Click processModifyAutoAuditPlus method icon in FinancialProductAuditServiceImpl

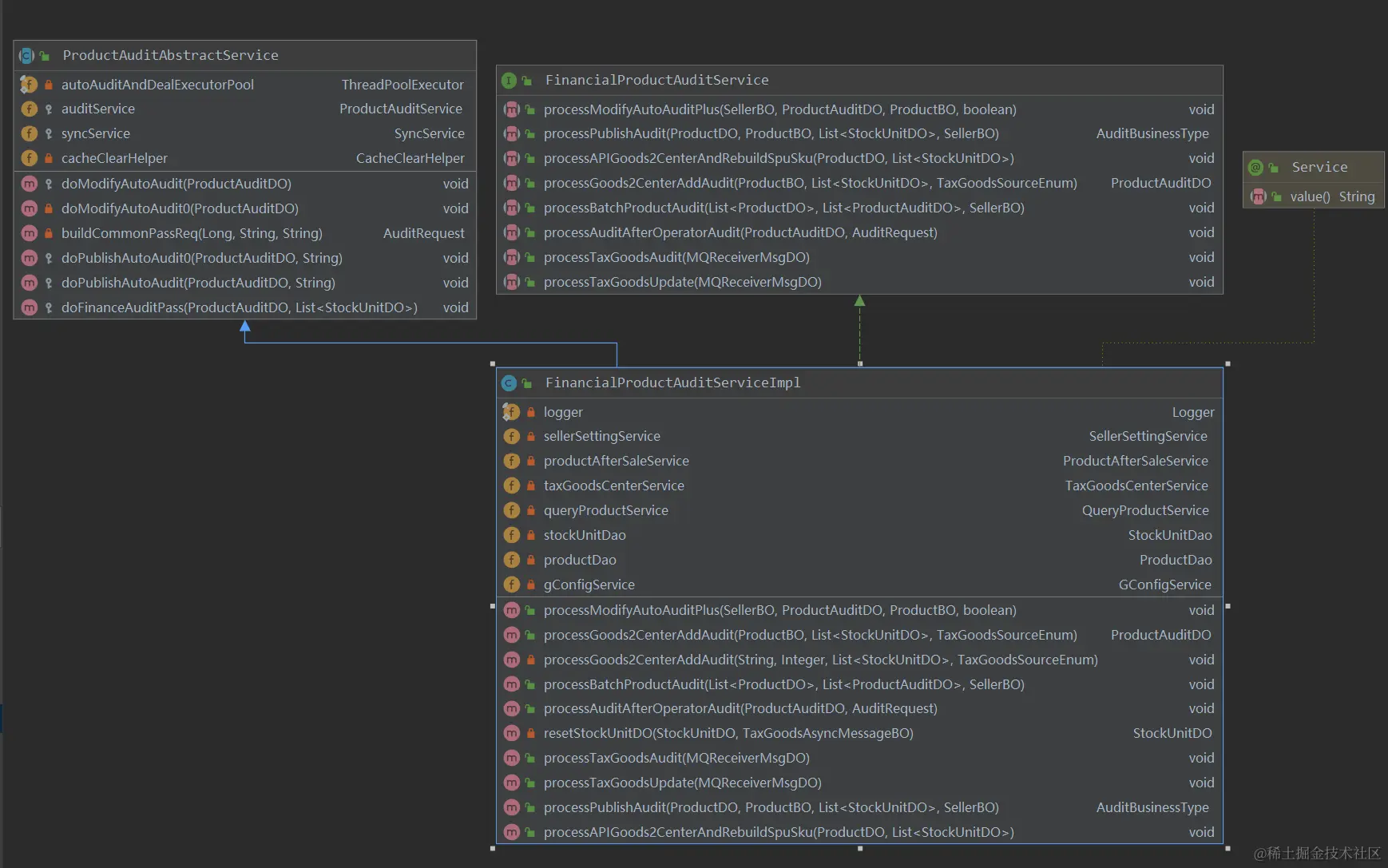click(x=511, y=610)
